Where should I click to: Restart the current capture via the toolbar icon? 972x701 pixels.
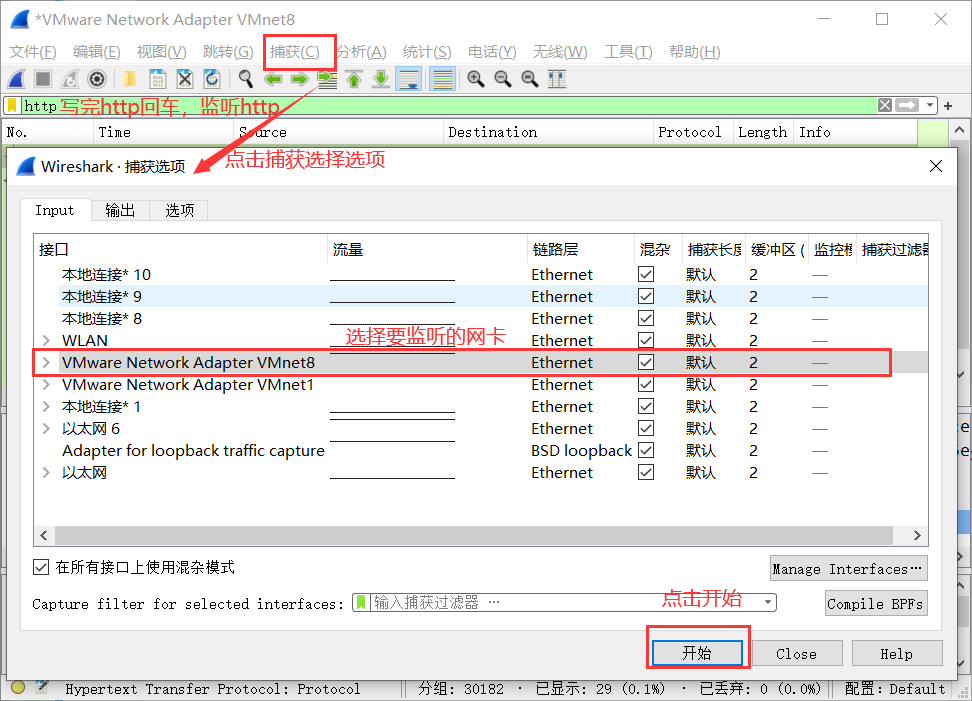tap(69, 79)
